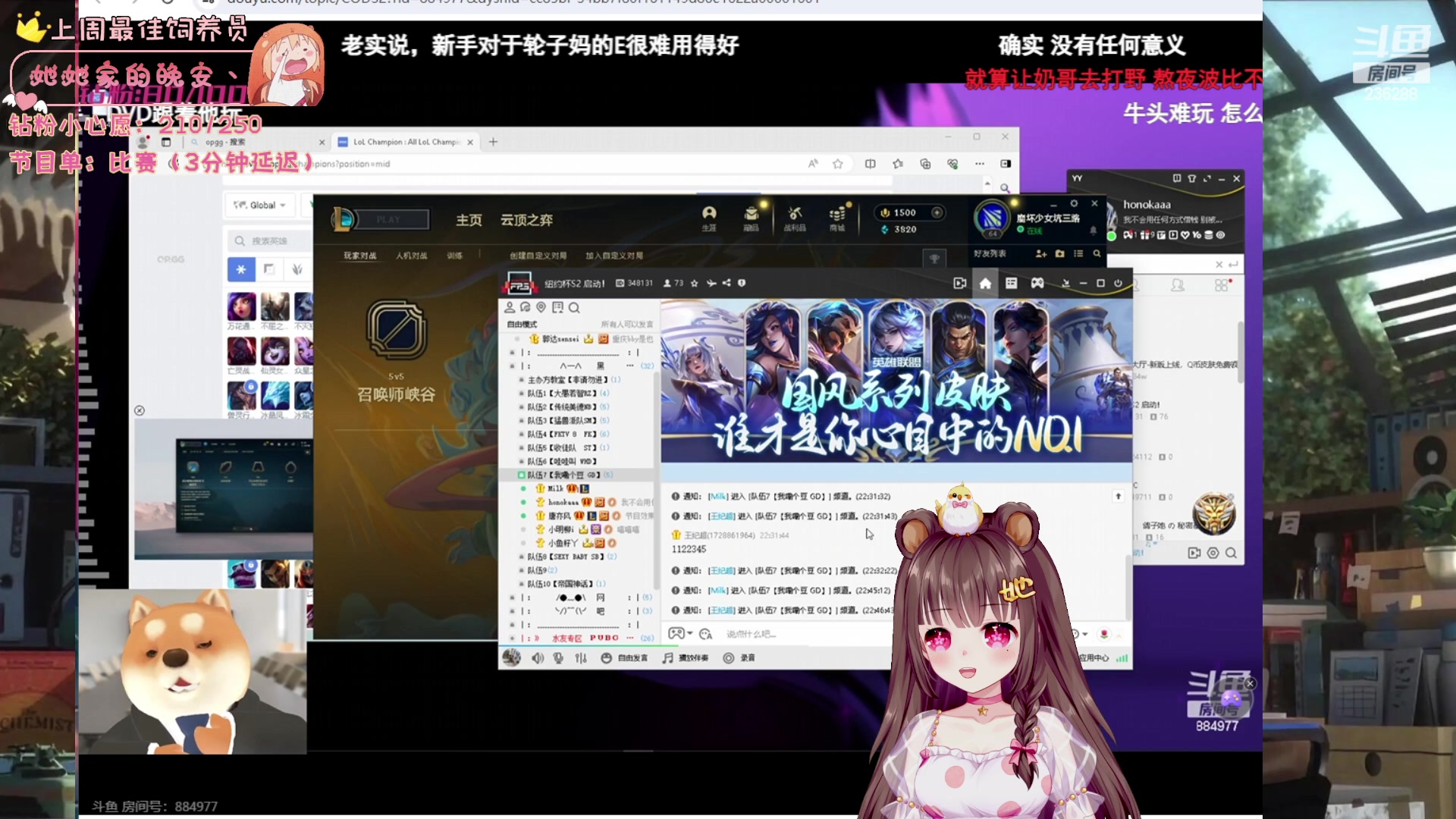Click share icon in YY channel header
The image size is (1456, 819).
pos(726,283)
